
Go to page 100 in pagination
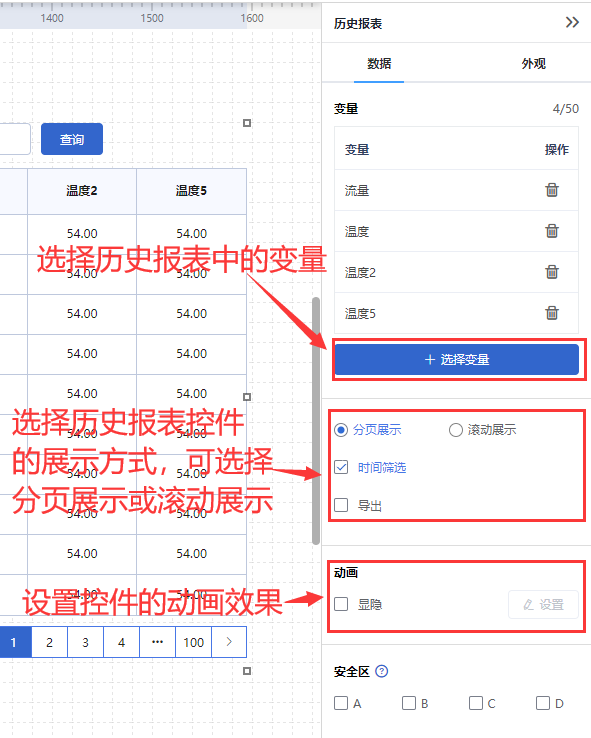click(193, 642)
